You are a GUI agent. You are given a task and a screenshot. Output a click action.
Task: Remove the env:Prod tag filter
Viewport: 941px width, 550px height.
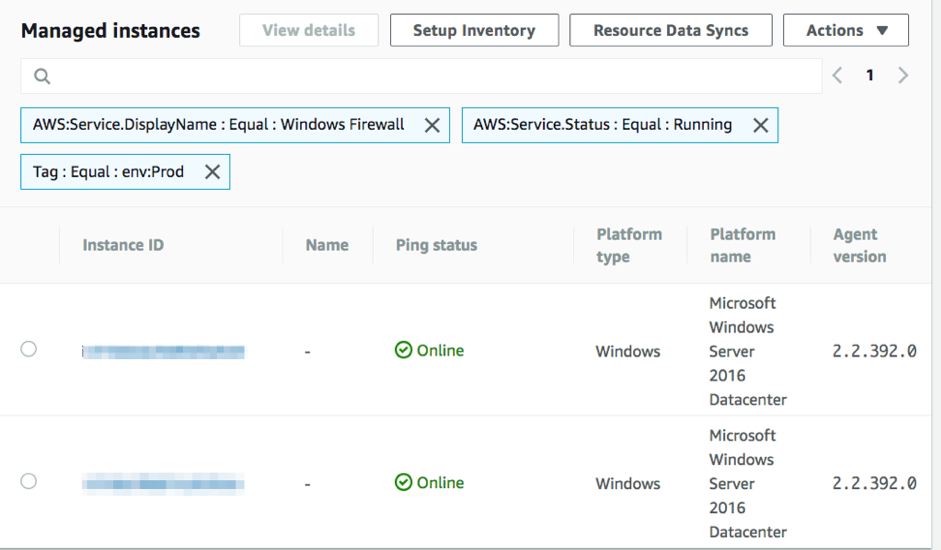(212, 172)
